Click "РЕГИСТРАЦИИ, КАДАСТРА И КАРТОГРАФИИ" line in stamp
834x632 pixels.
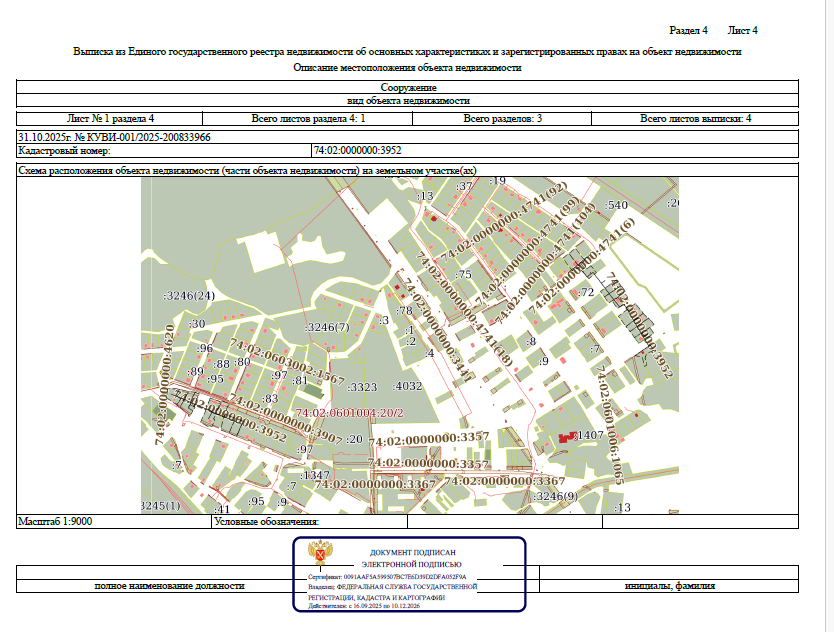[377, 597]
